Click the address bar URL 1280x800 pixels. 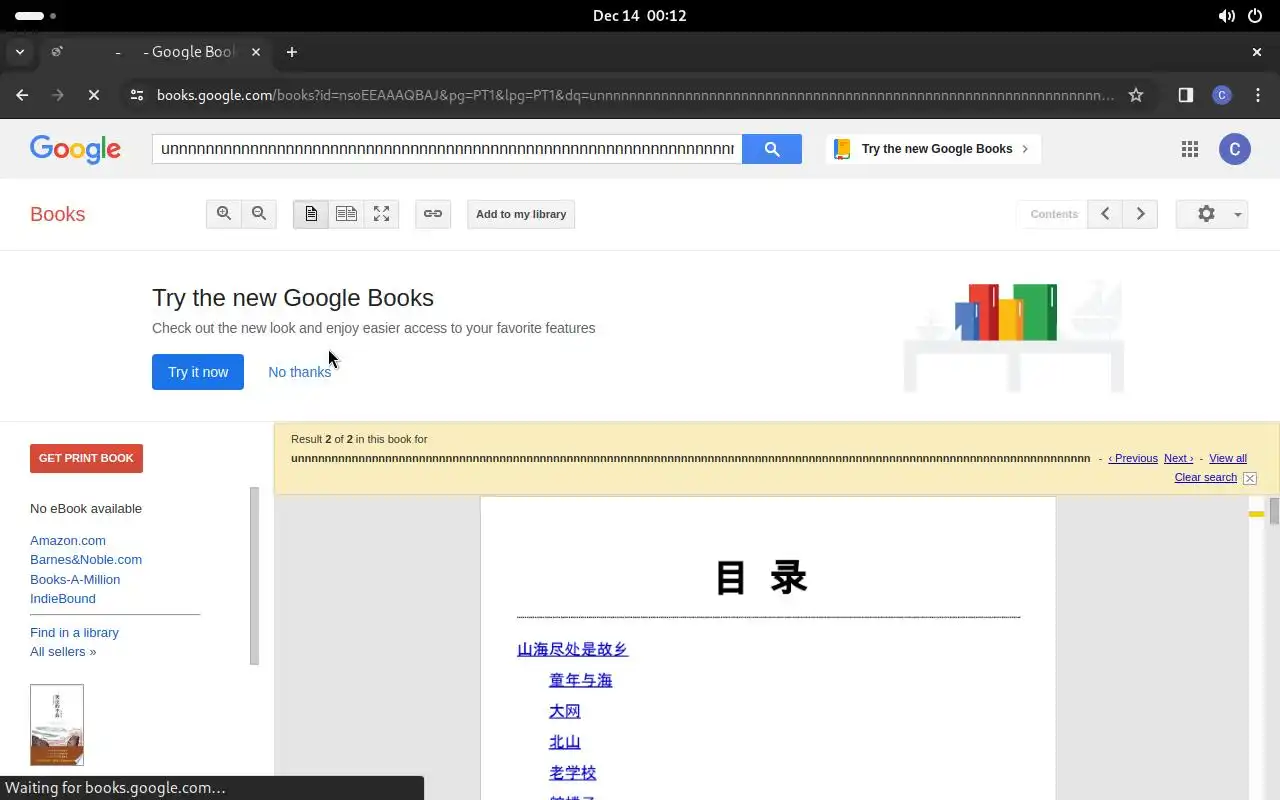635,95
